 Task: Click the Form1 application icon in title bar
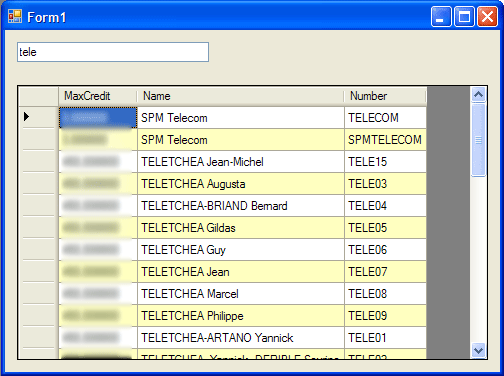[15, 16]
